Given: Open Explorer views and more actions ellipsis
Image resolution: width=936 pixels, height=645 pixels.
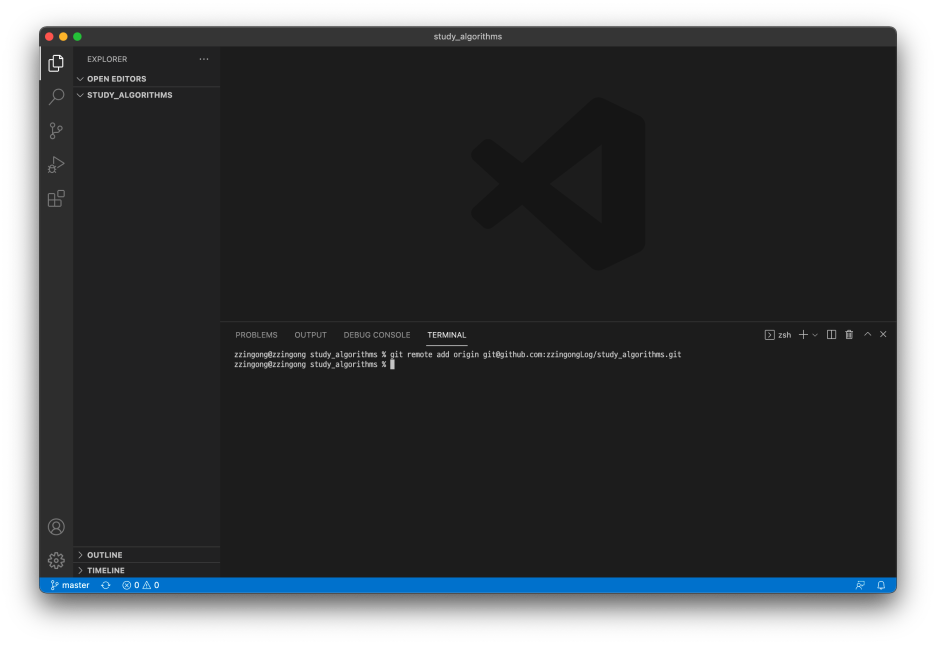Looking at the screenshot, I should (204, 59).
